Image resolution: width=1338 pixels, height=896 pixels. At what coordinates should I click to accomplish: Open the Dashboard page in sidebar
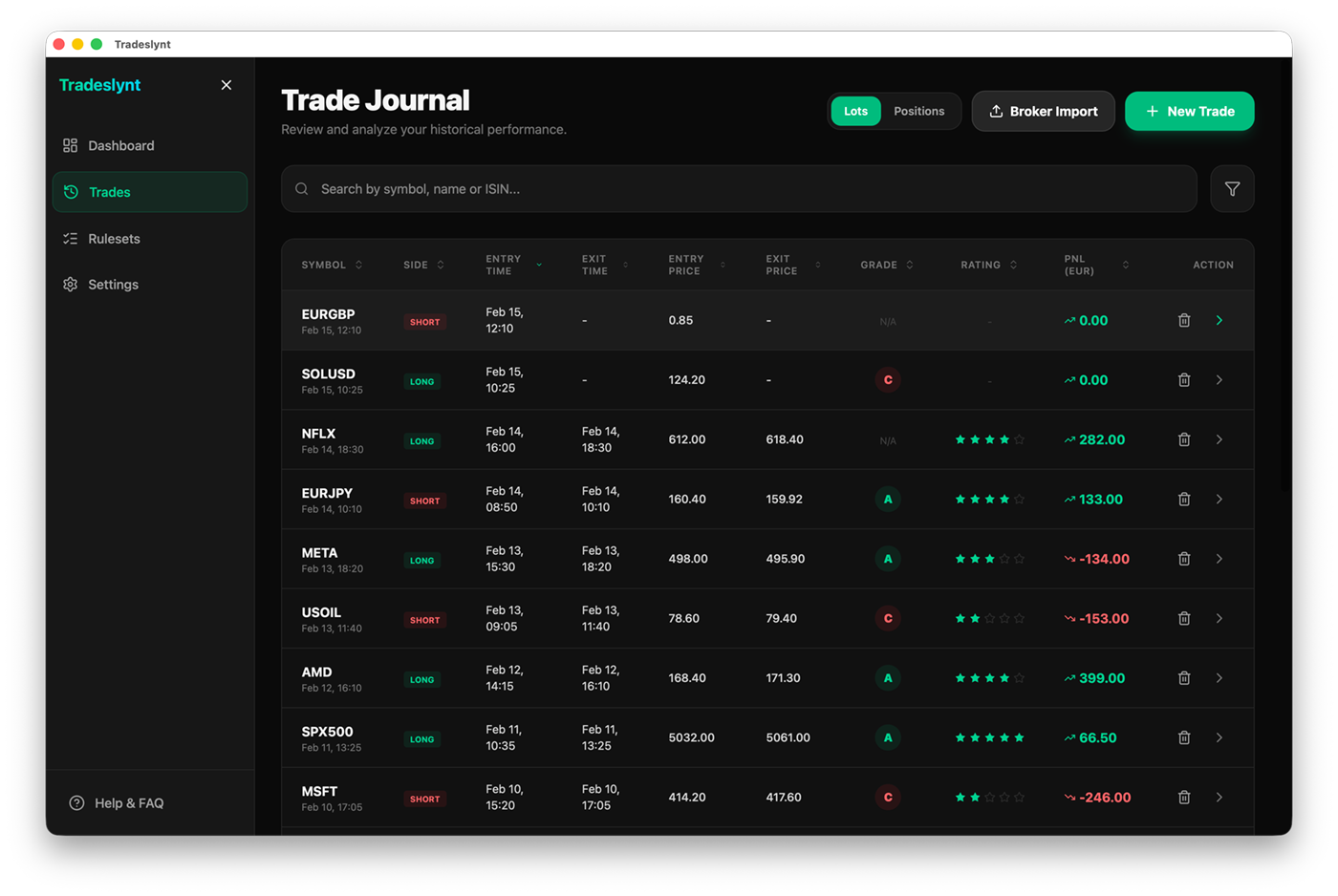tap(150, 145)
